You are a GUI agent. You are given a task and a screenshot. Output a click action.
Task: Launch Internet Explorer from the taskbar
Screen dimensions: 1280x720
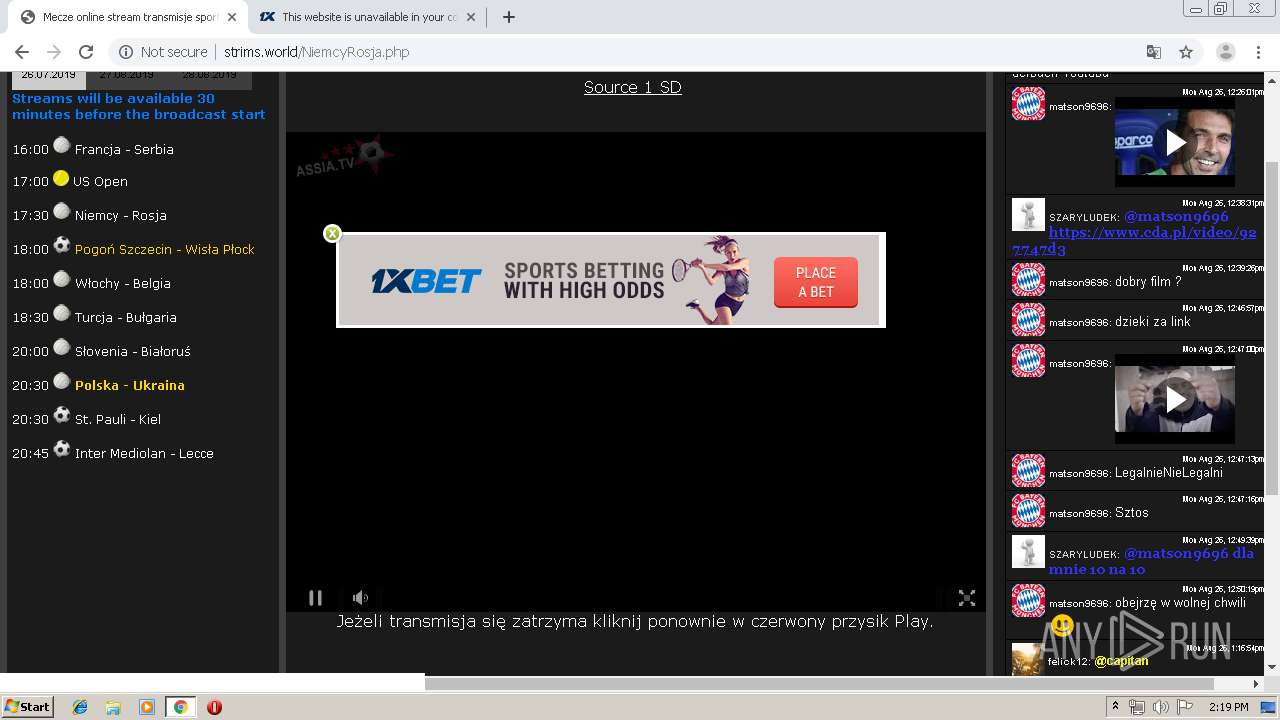pyautogui.click(x=80, y=707)
